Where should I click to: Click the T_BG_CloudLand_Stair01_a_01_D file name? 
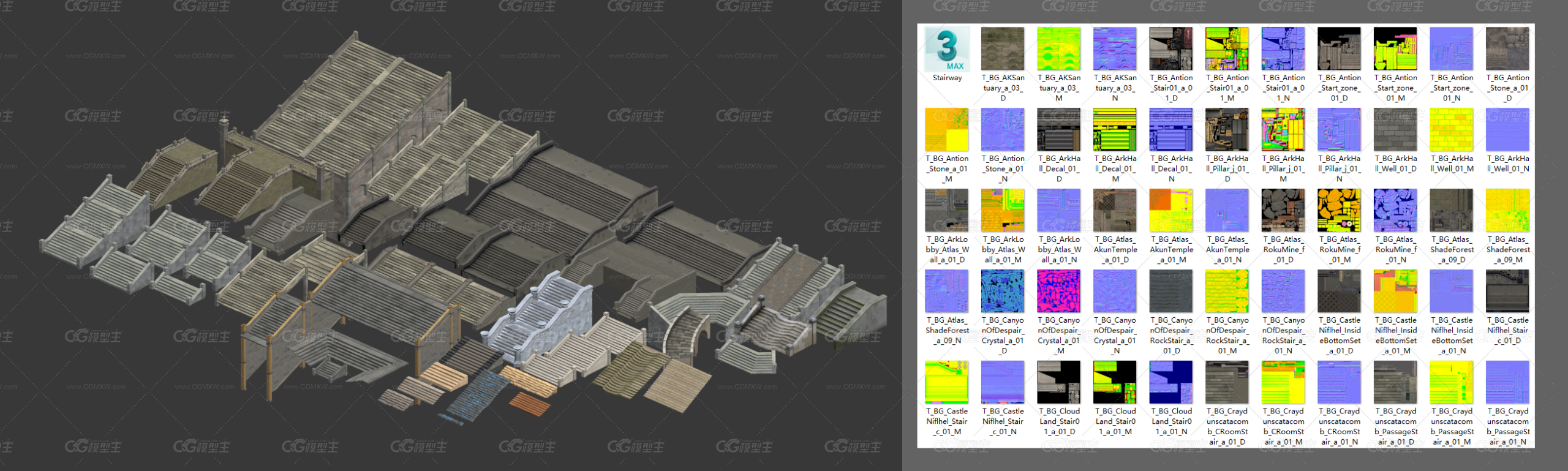tap(1059, 421)
